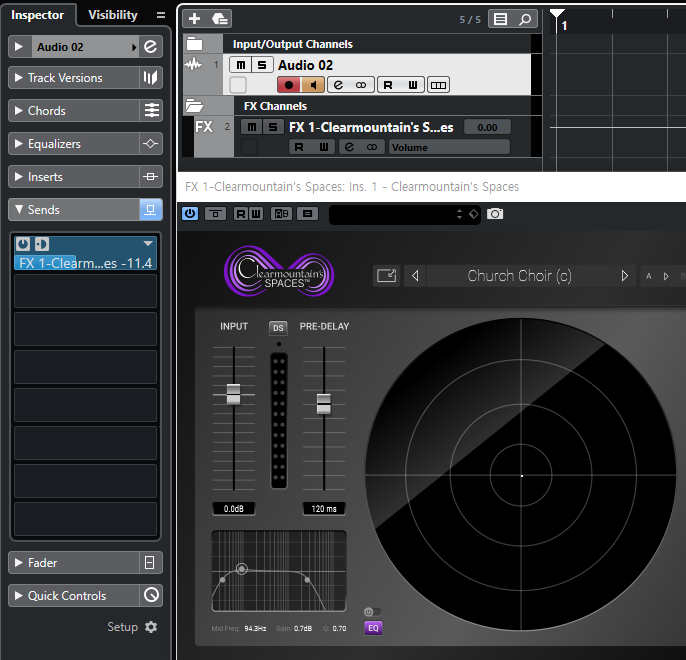Click the Quick Controls icon
This screenshot has width=686, height=660.
pos(151,595)
